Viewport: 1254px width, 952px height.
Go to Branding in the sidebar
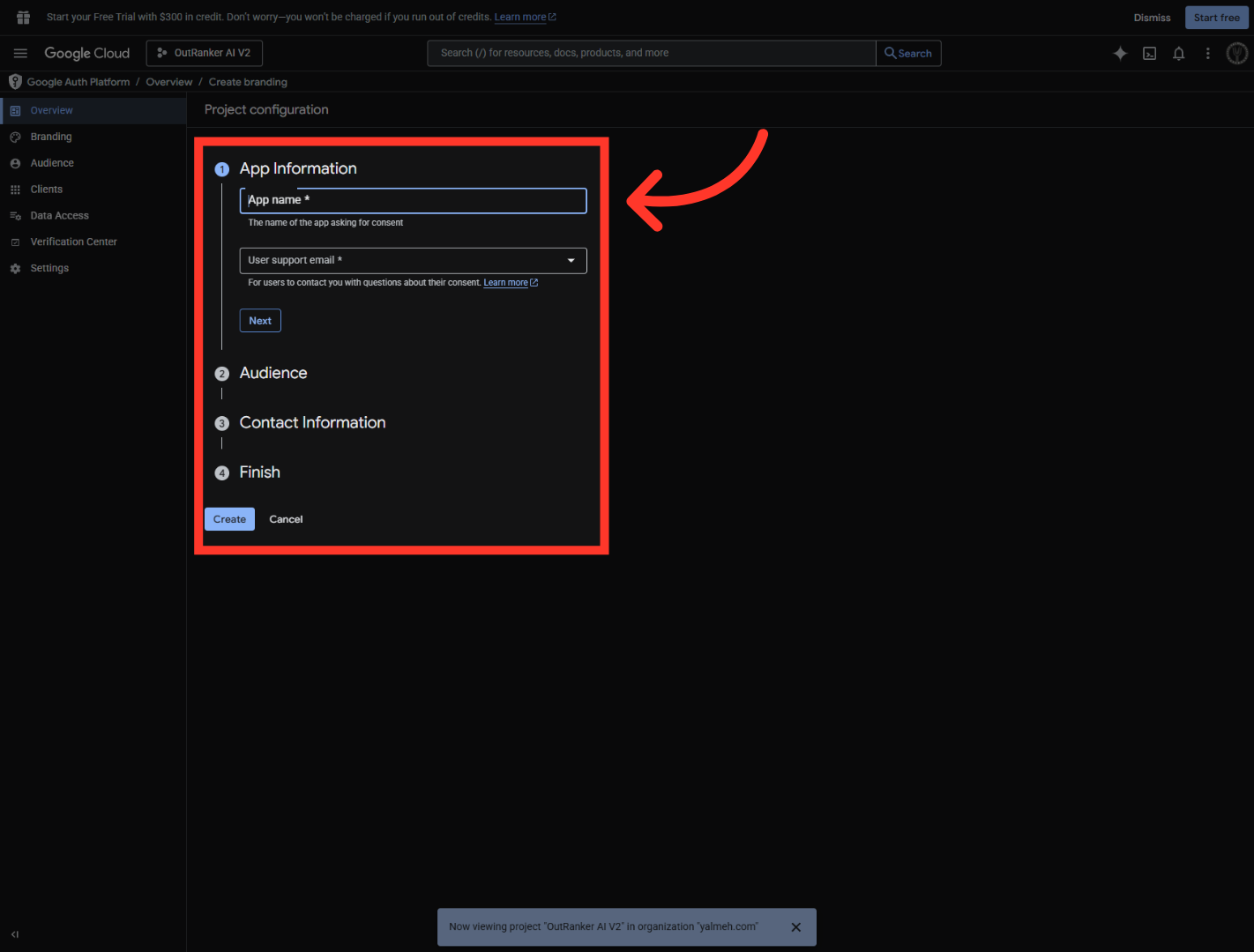click(51, 137)
